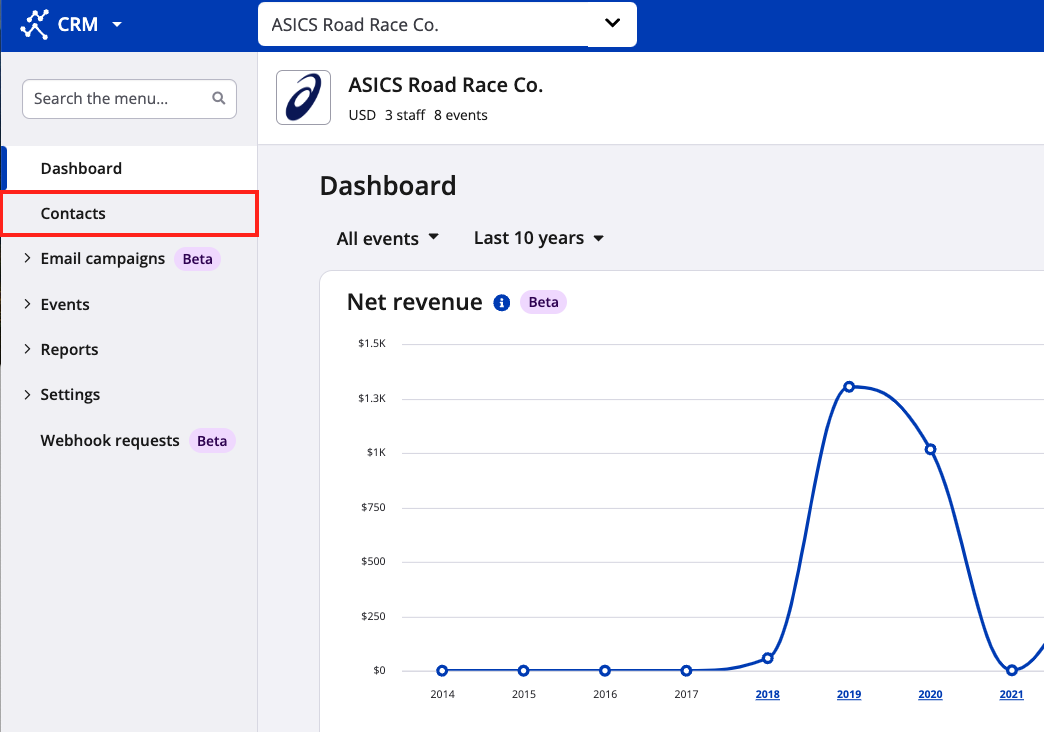This screenshot has width=1044, height=732.
Task: Click the 2019 peak data point
Action: click(849, 387)
